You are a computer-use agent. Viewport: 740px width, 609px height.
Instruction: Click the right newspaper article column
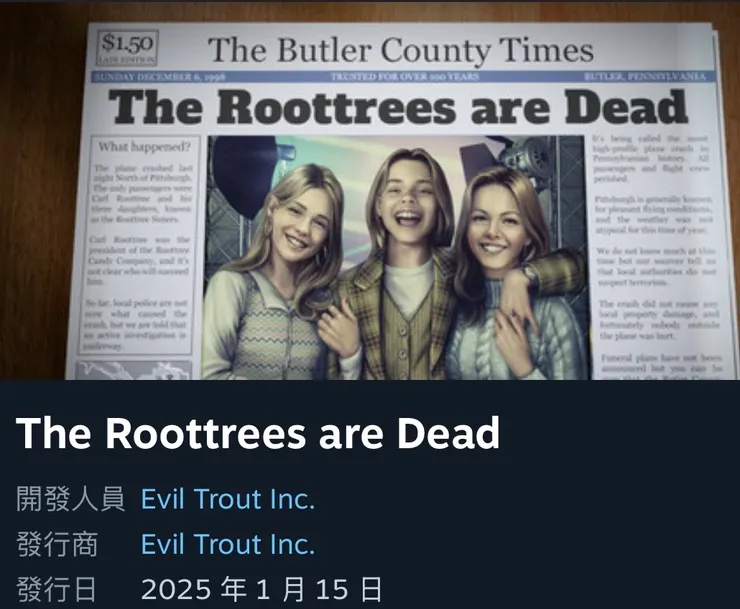pos(656,255)
